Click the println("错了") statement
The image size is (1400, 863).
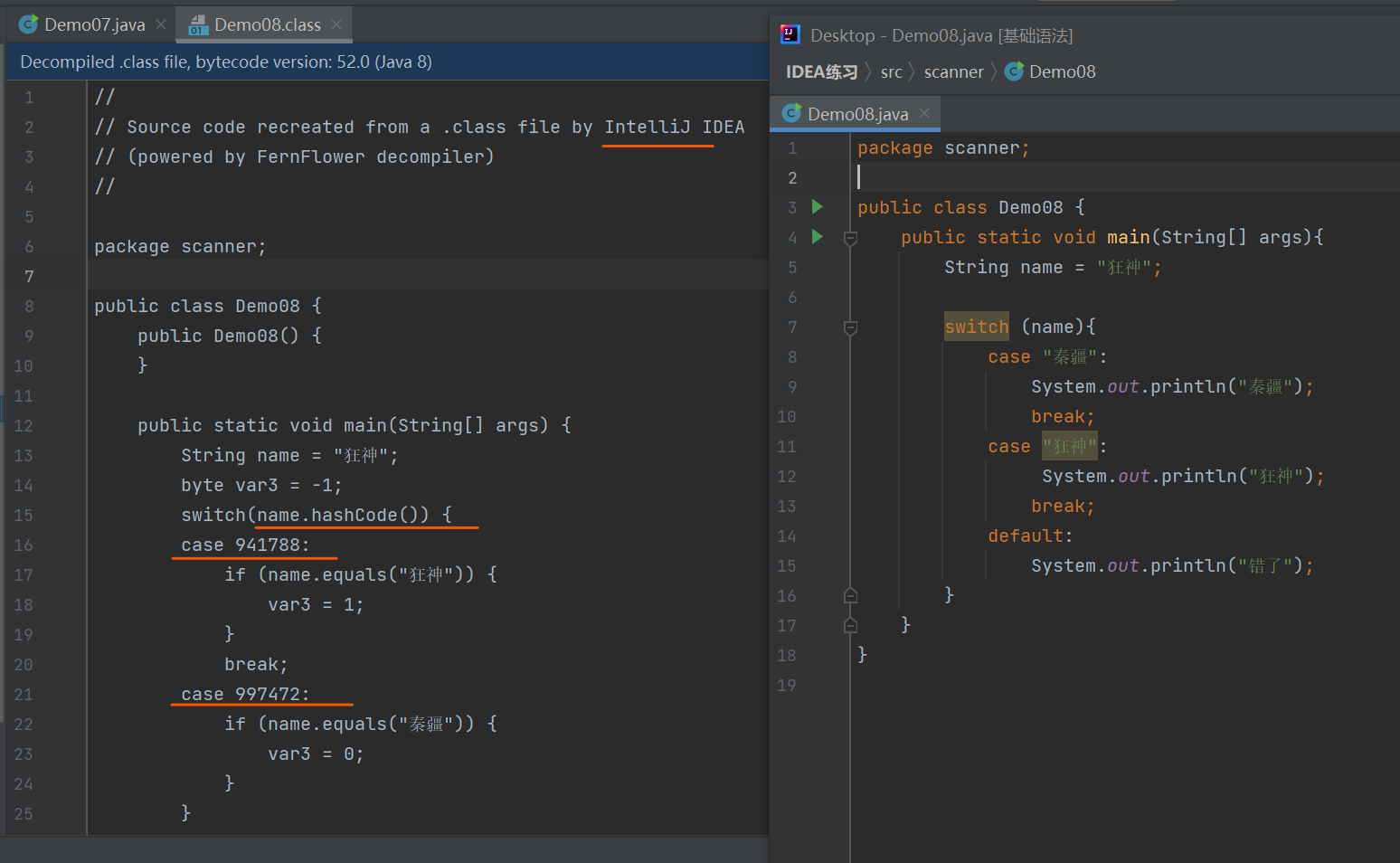point(1172,565)
